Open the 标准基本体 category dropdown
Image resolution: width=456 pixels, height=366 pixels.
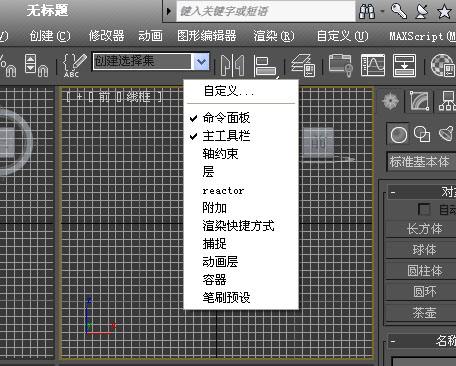point(421,162)
